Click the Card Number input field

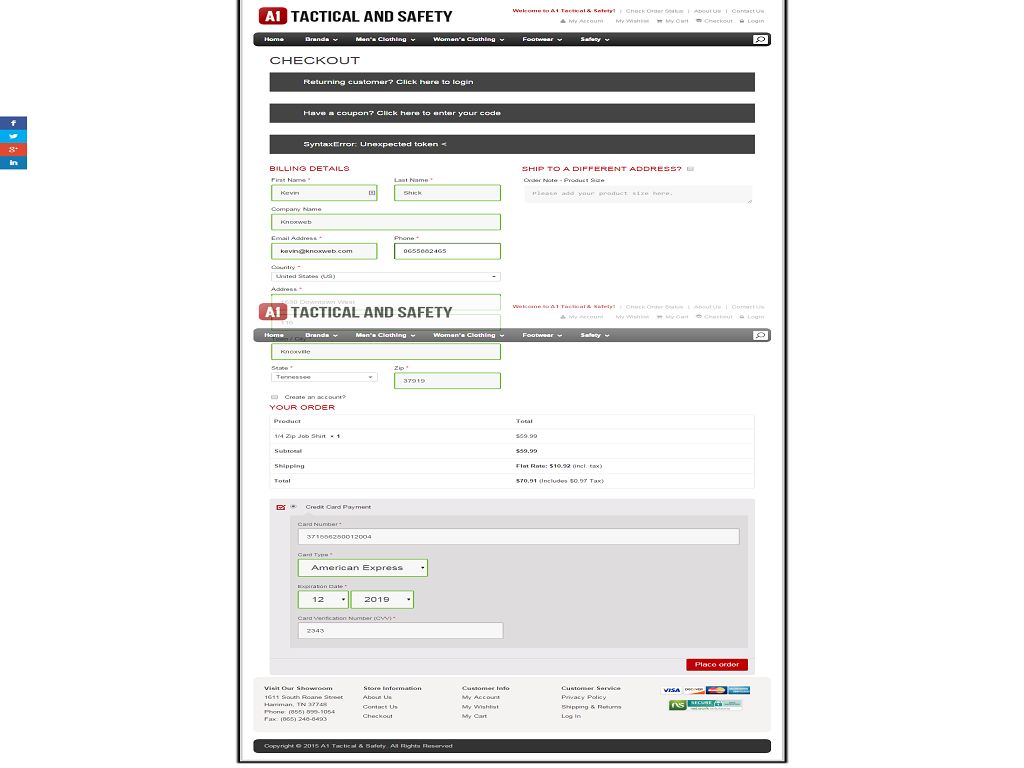pos(519,537)
